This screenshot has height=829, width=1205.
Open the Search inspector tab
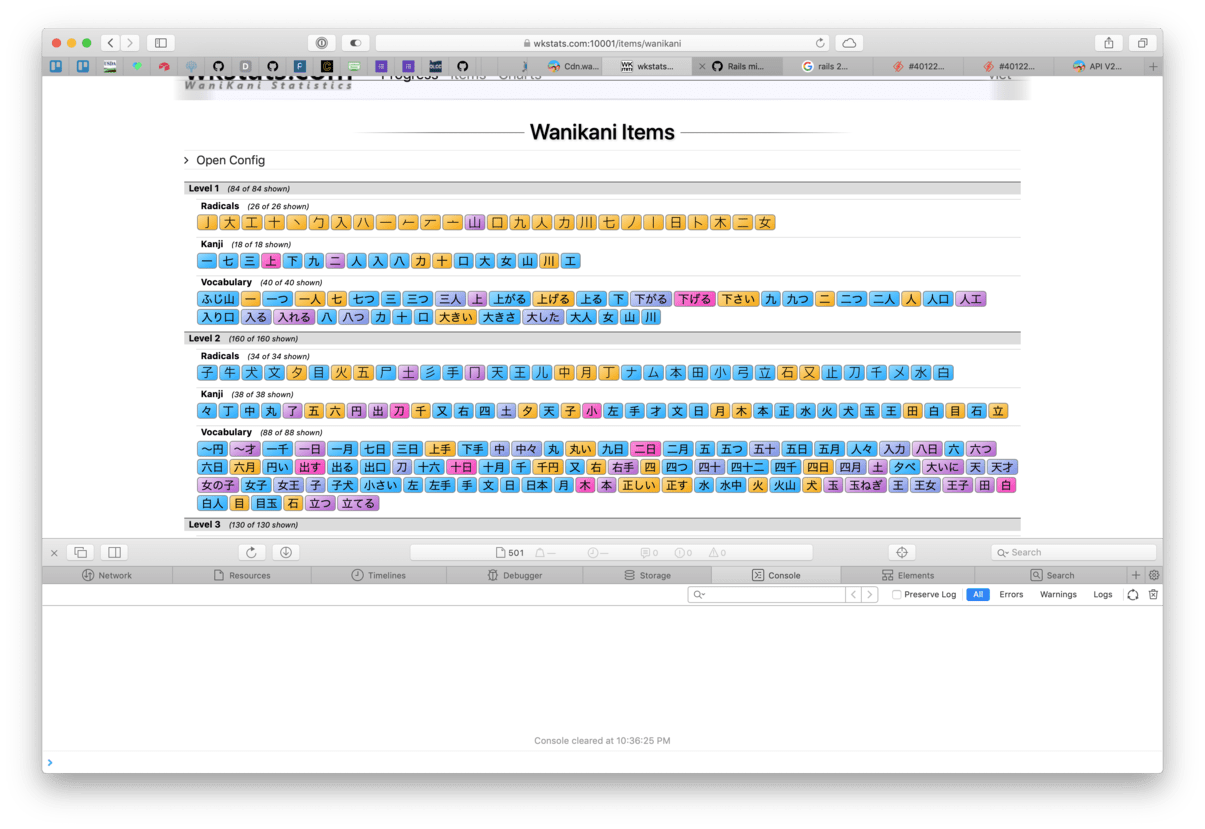coord(1052,575)
